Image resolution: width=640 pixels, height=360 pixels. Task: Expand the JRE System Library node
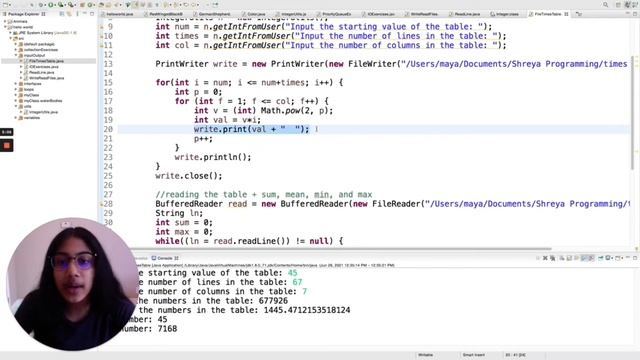(x=10, y=33)
